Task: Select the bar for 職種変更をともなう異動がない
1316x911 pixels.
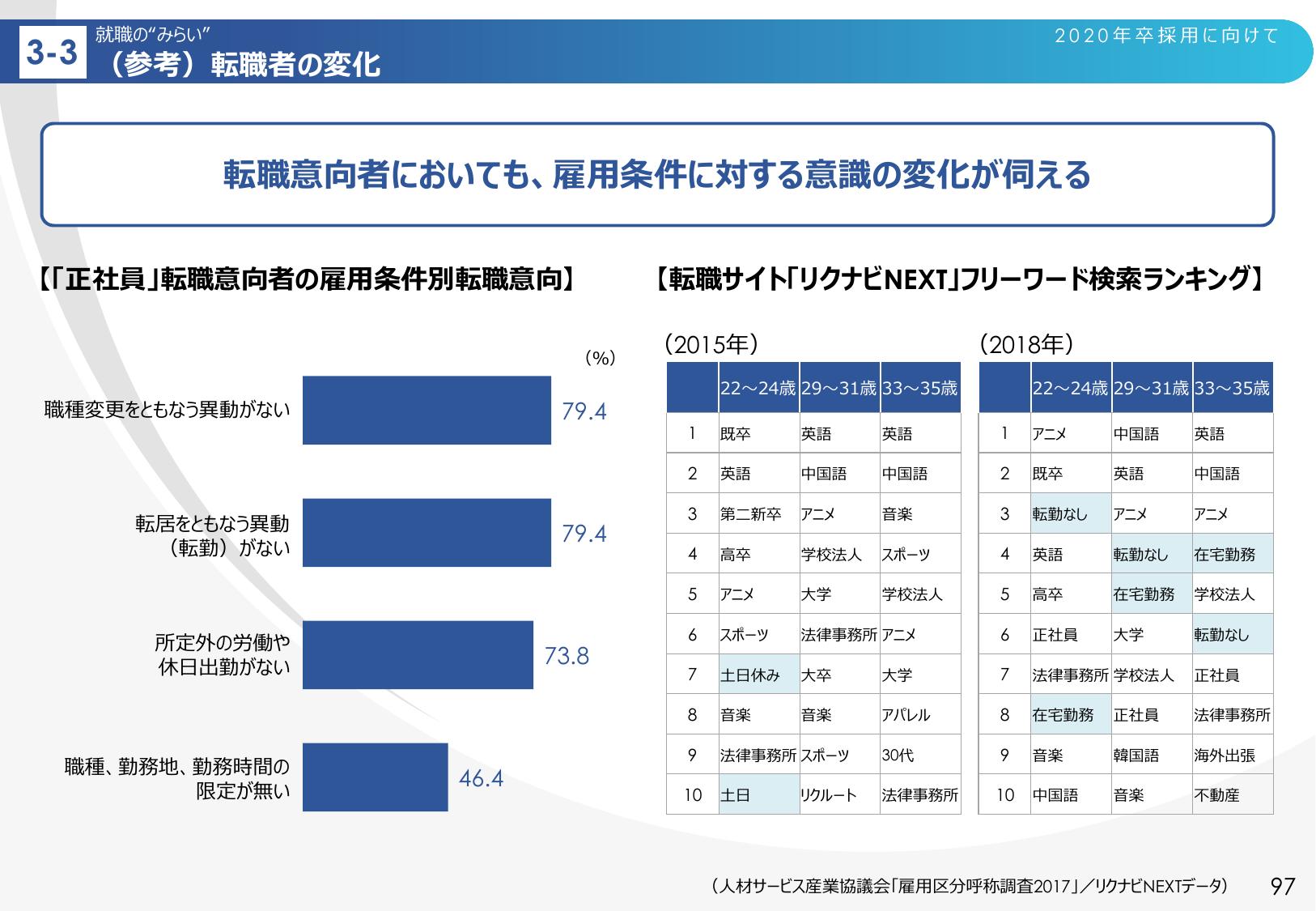Action: point(427,411)
